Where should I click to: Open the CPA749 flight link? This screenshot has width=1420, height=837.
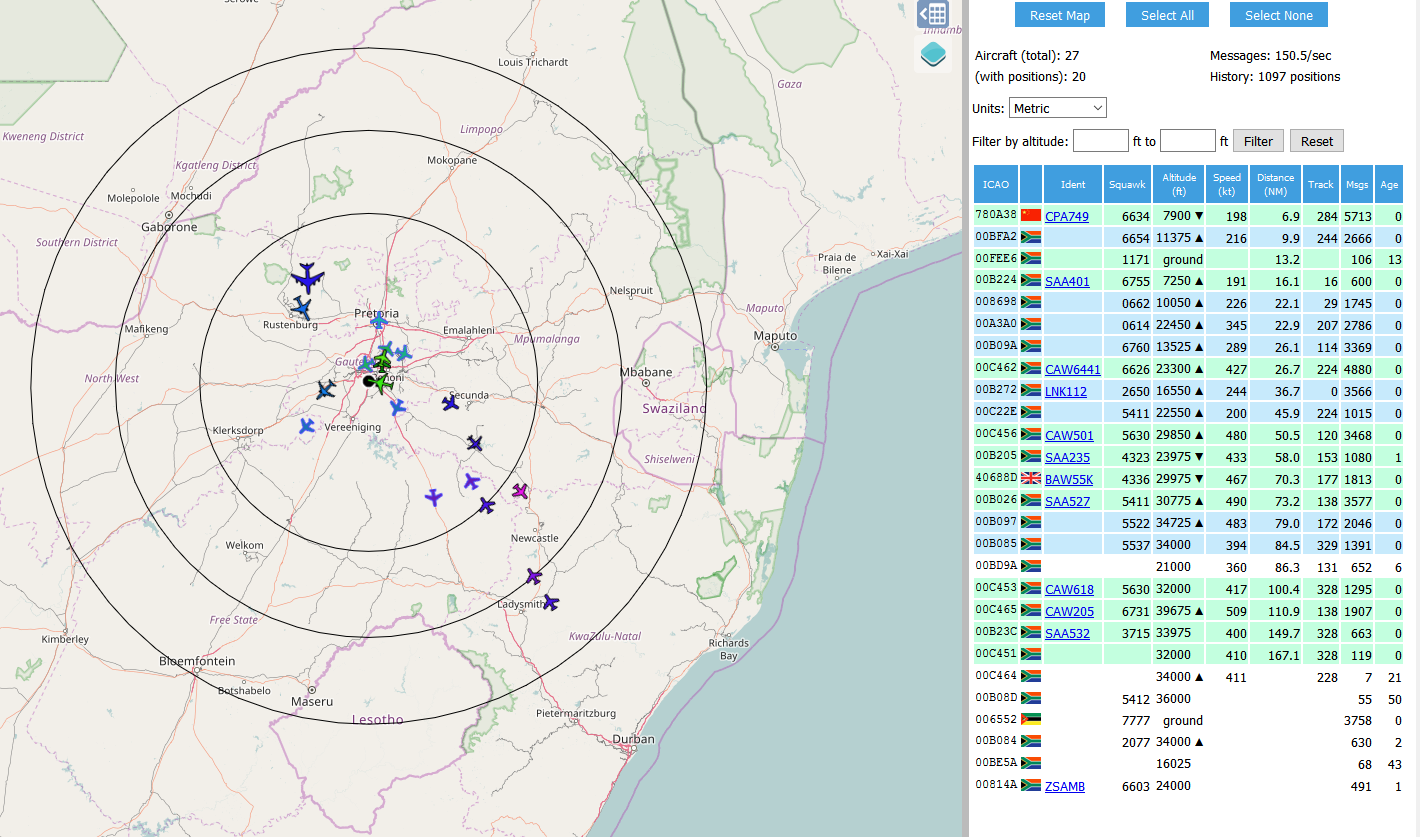(x=1066, y=216)
